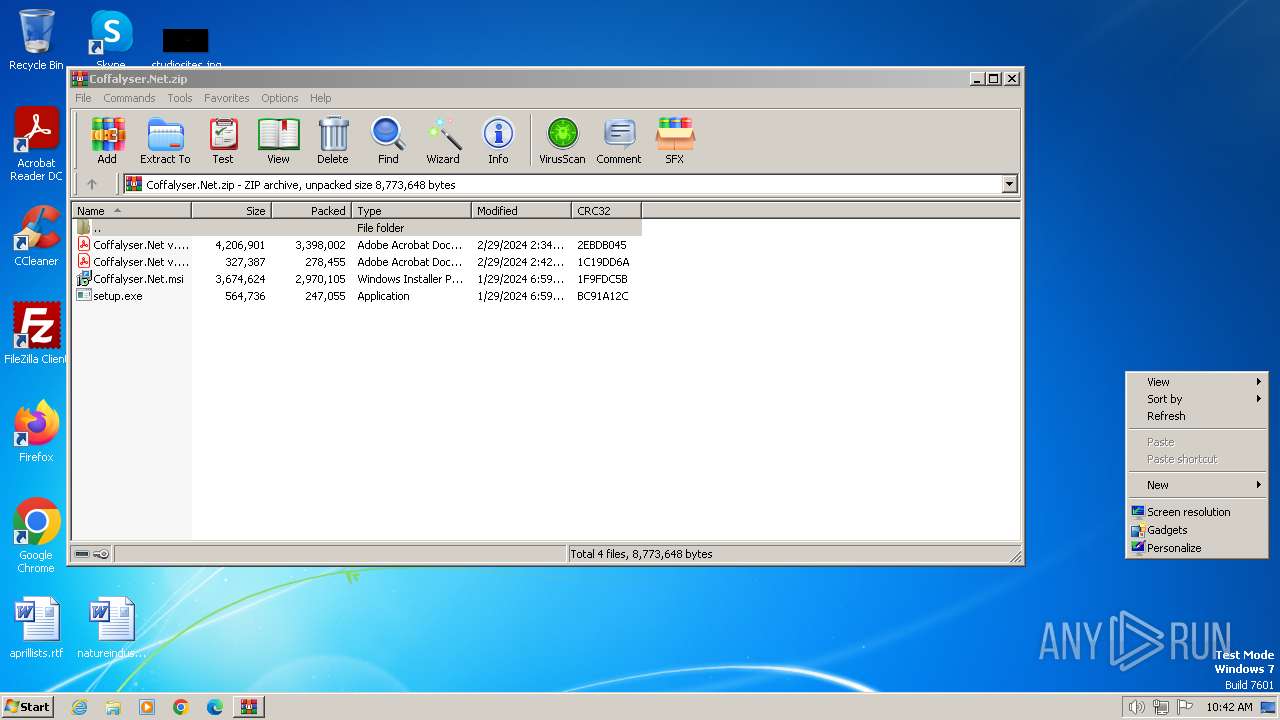Screen dimensions: 1280x720
Task: Sort by Modified column header
Action: point(522,211)
